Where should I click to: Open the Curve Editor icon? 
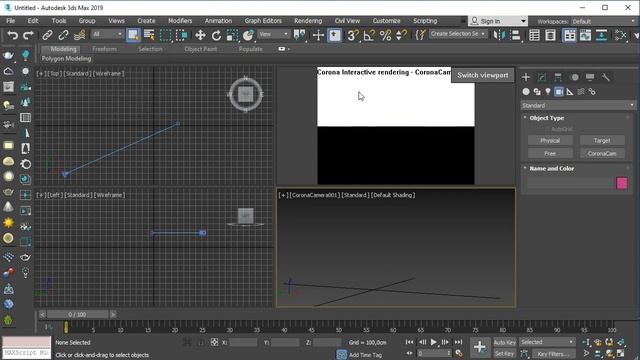(585, 36)
